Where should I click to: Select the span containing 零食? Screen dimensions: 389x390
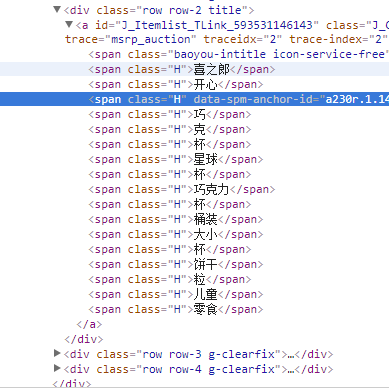coord(176,309)
